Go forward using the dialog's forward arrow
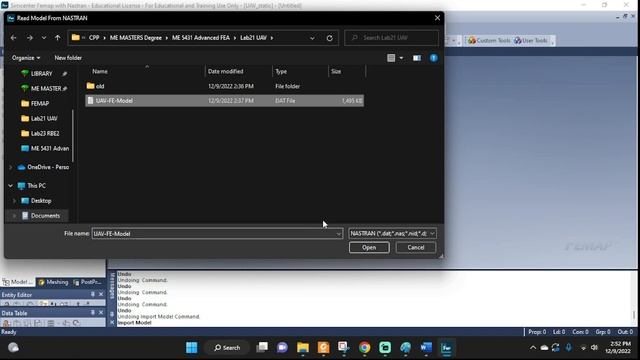Image resolution: width=640 pixels, height=360 pixels. tap(30, 38)
